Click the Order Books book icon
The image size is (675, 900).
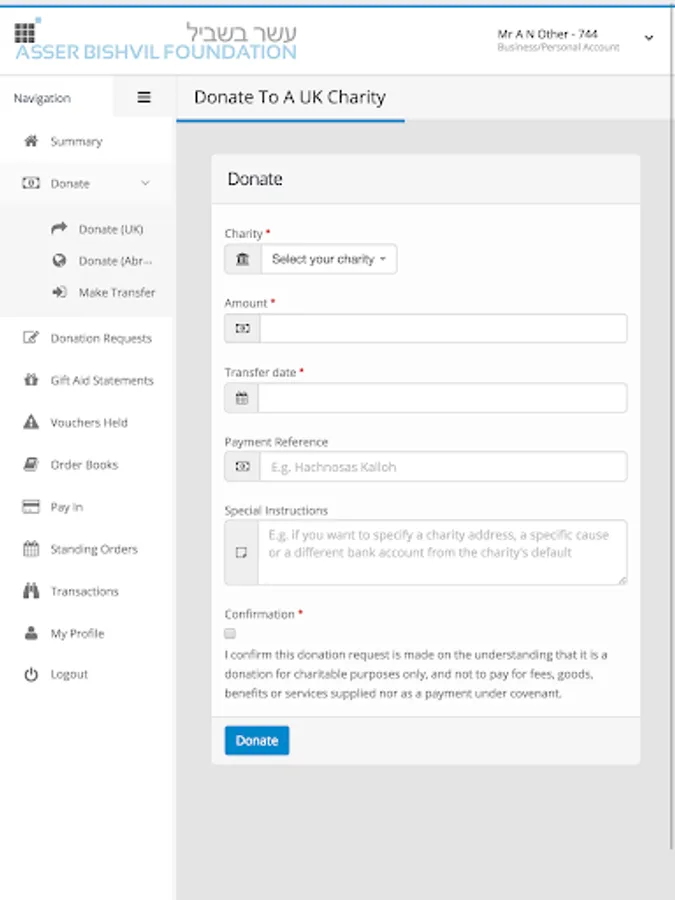coord(31,465)
